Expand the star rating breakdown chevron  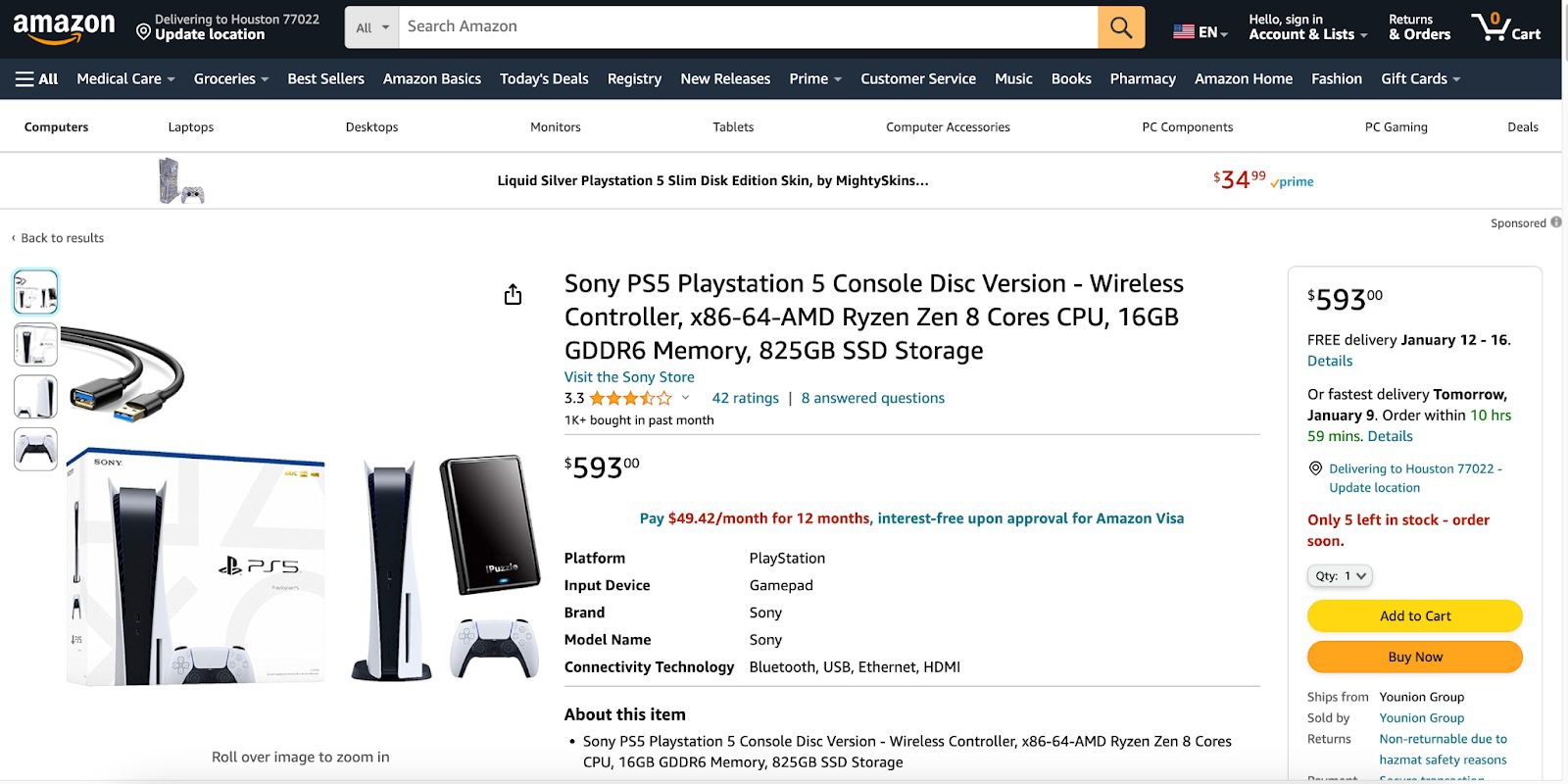(685, 398)
